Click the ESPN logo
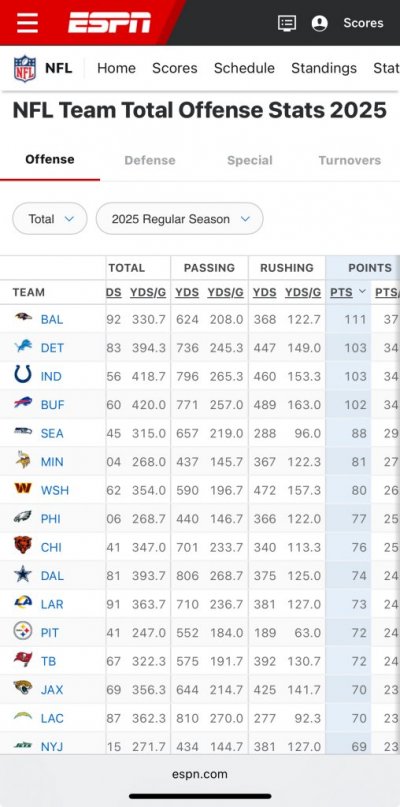This screenshot has width=400, height=807. [110, 23]
